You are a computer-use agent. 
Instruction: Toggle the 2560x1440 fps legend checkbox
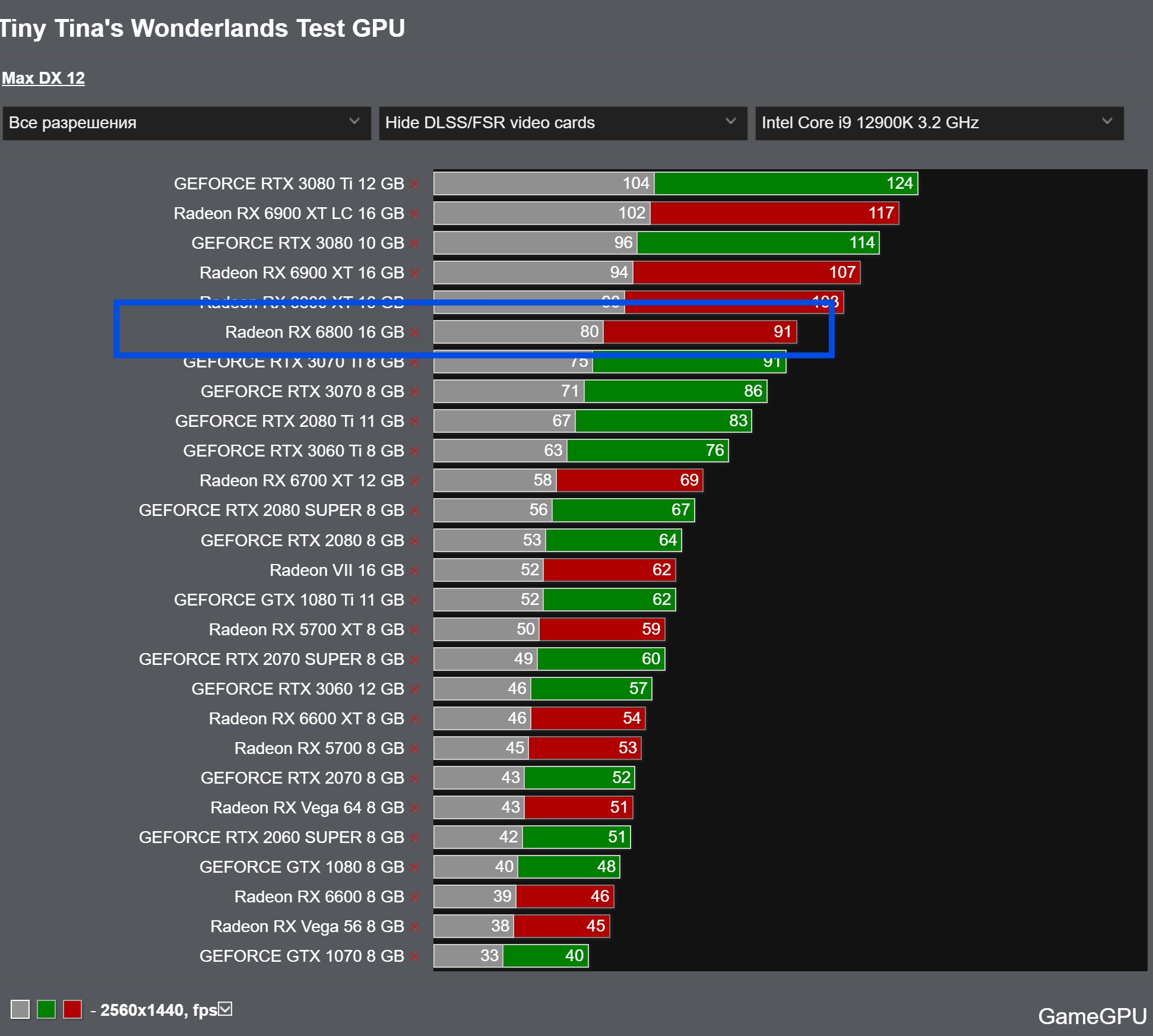[225, 1009]
